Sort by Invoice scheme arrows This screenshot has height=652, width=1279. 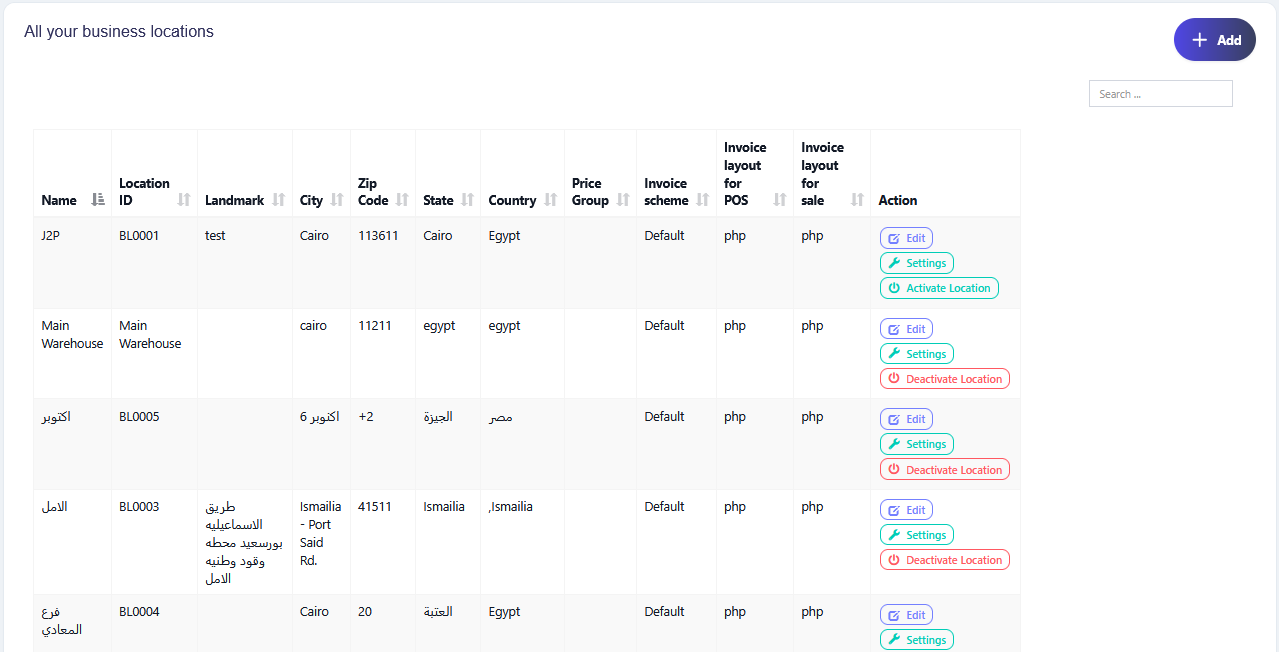tap(702, 200)
